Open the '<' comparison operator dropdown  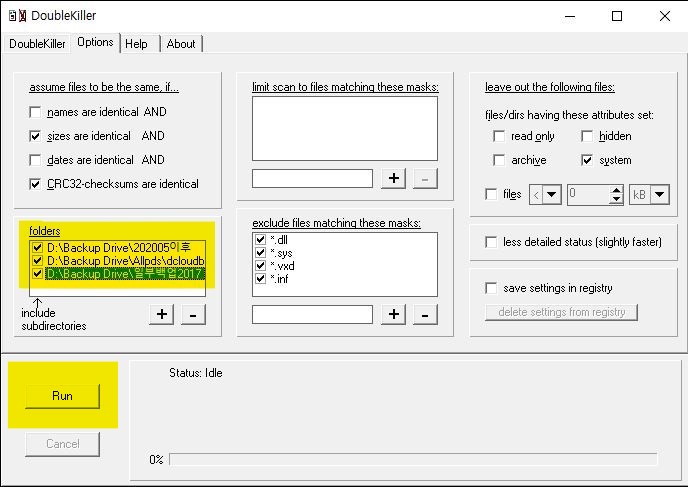point(551,194)
